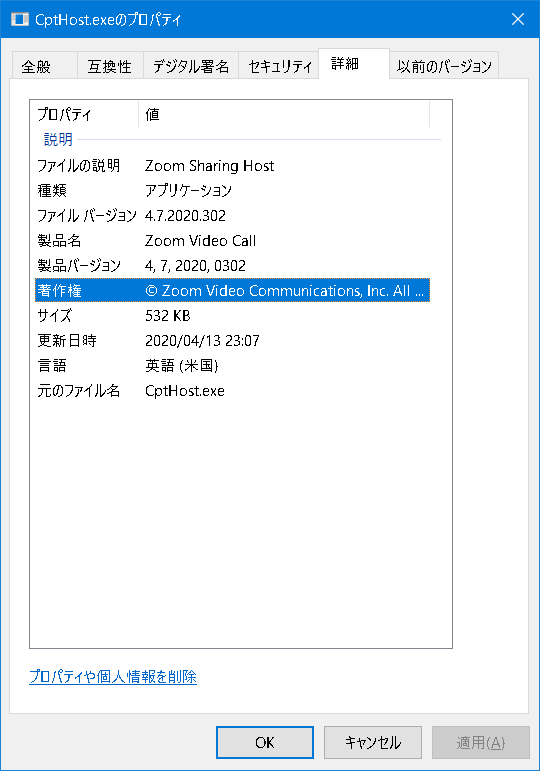Switch to the 全般 tab
Screen dimensions: 540x771
coord(44,65)
